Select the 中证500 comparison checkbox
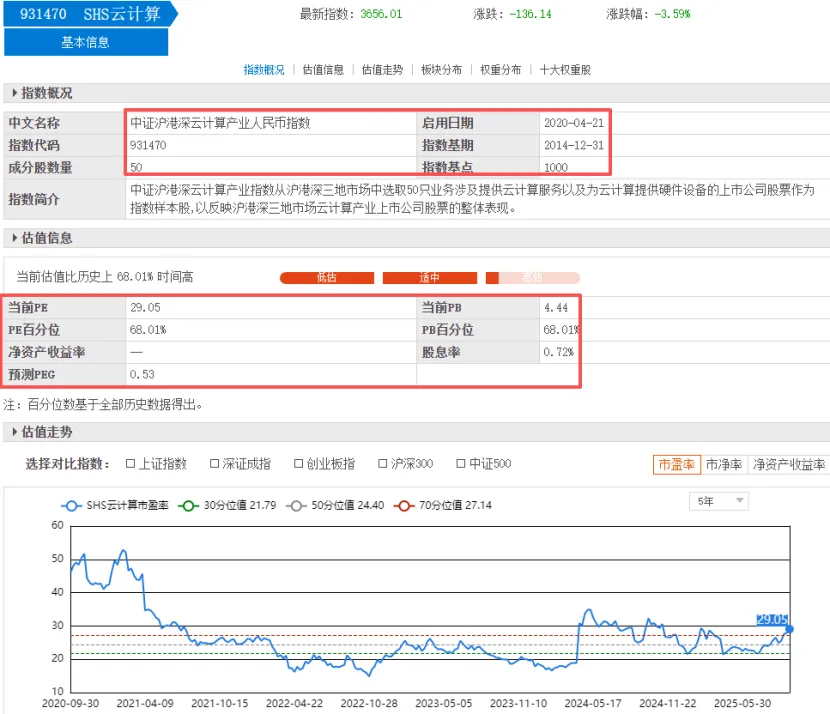This screenshot has height=714, width=830. coord(461,464)
